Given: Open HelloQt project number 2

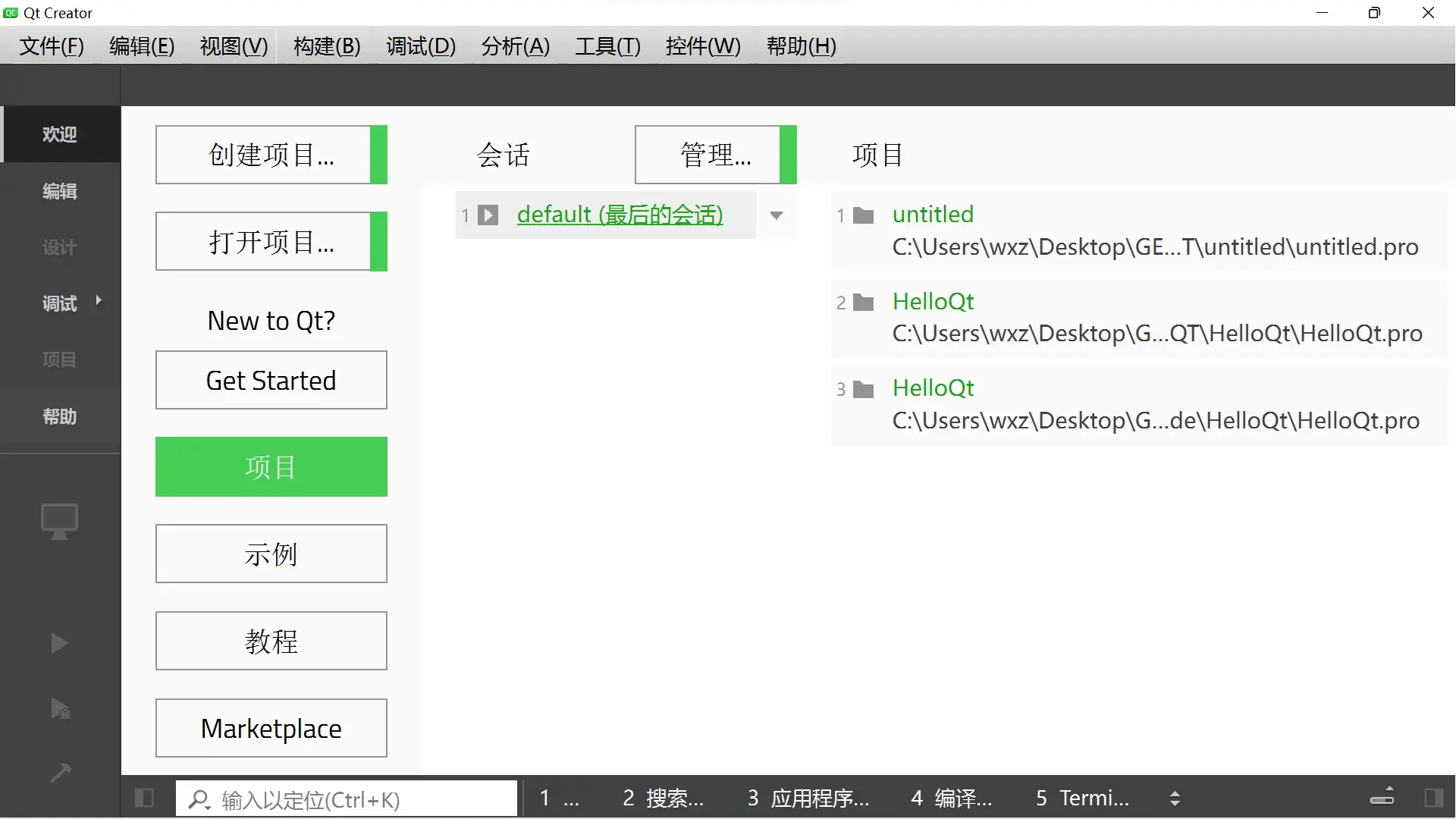Looking at the screenshot, I should click(x=933, y=302).
